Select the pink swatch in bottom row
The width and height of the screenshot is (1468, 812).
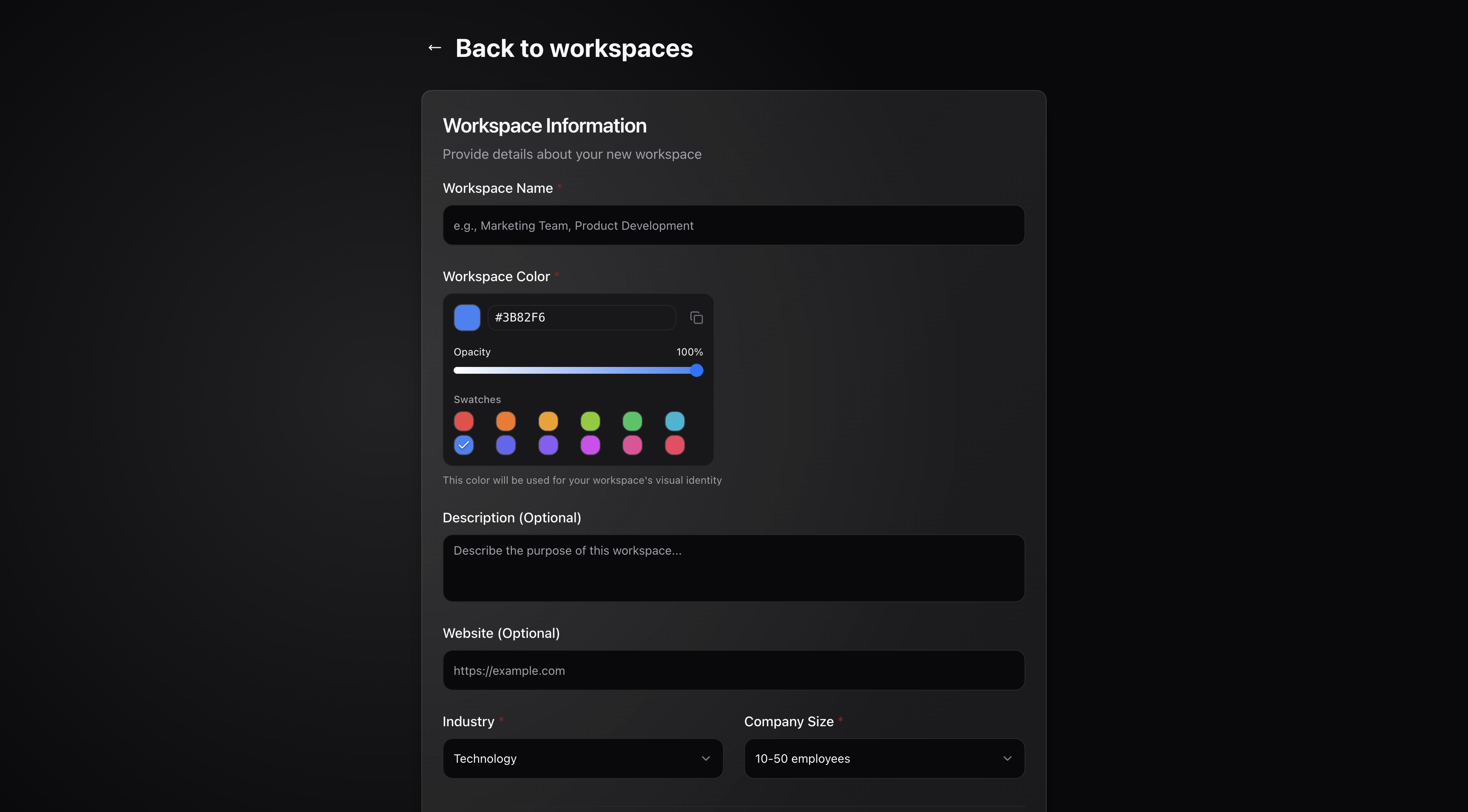coord(632,445)
